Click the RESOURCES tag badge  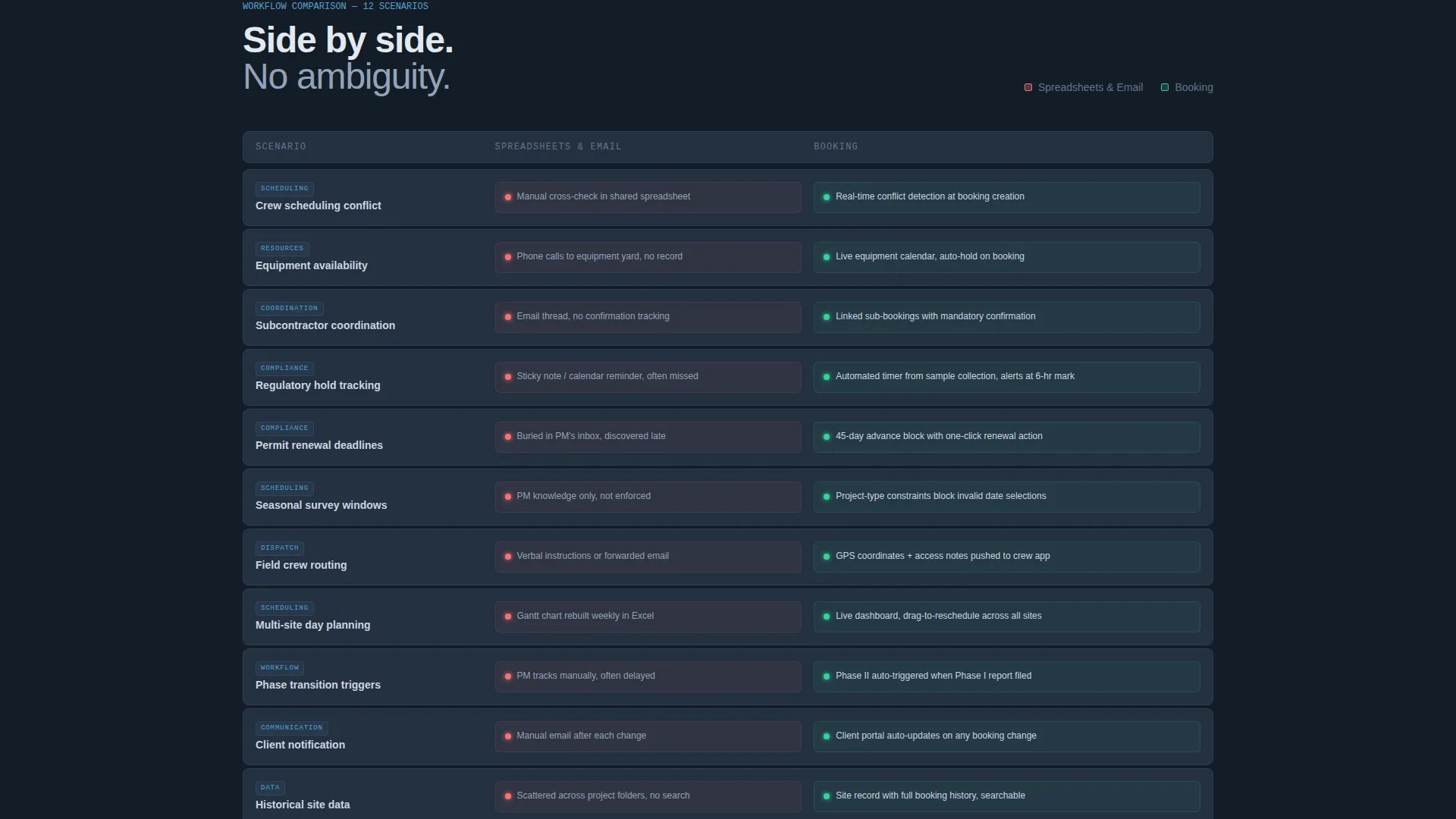point(282,249)
